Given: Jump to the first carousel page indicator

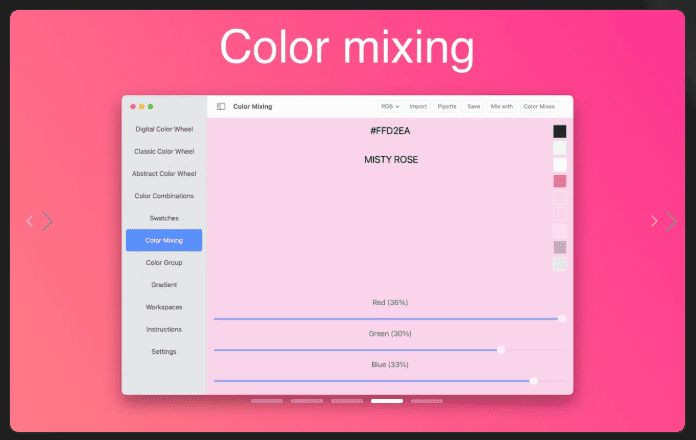Looking at the screenshot, I should coord(267,401).
